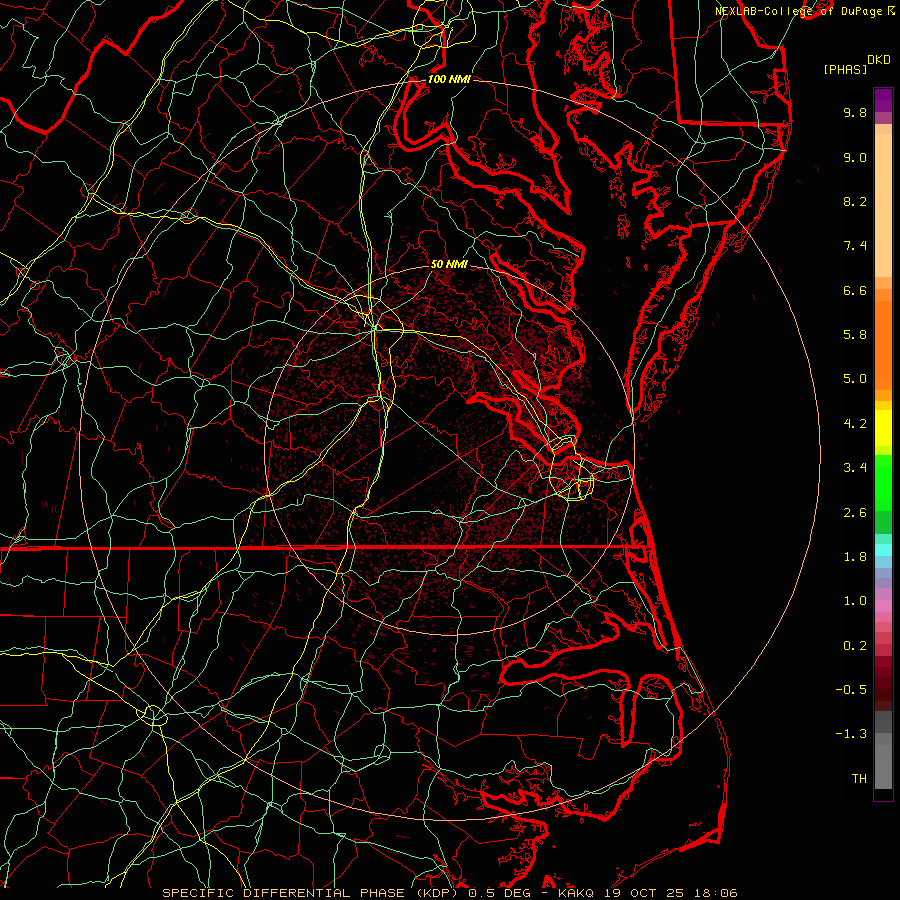900x900 pixels.
Task: Select the 9.0 scale label
Action: [855, 157]
